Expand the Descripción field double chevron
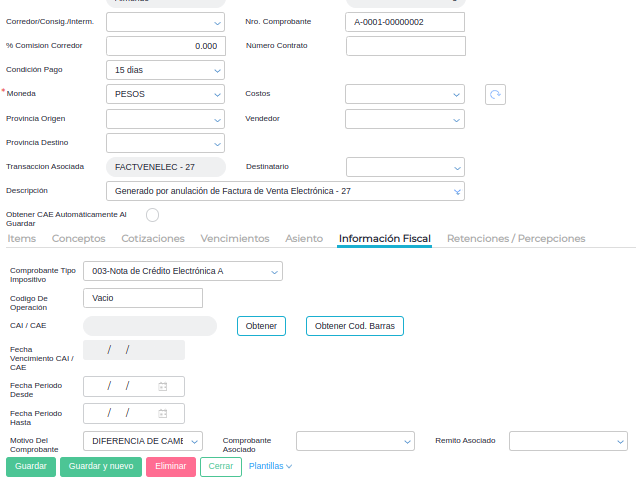 (x=457, y=191)
